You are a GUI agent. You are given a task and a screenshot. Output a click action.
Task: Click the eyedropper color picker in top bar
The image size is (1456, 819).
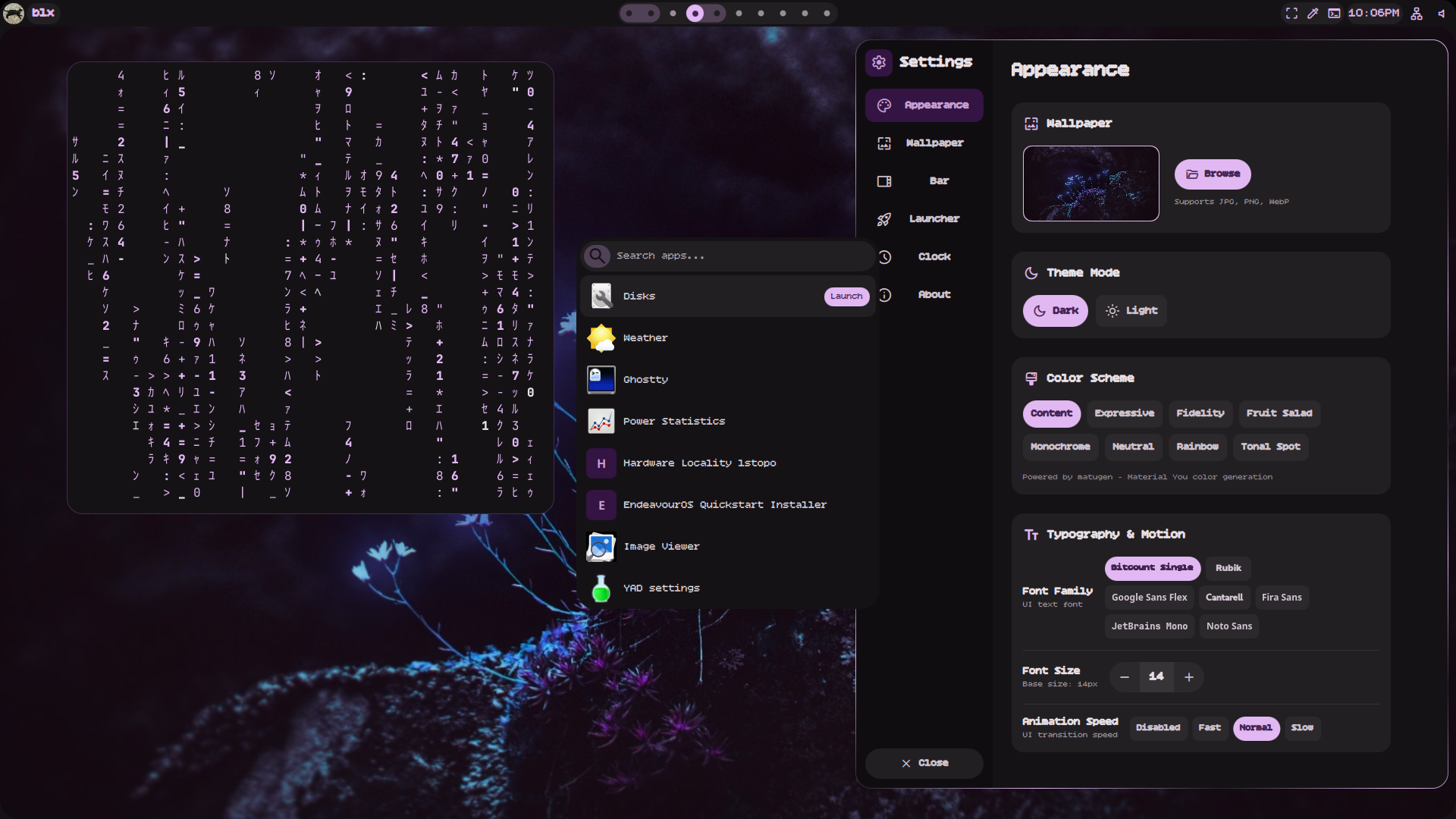tap(1313, 13)
